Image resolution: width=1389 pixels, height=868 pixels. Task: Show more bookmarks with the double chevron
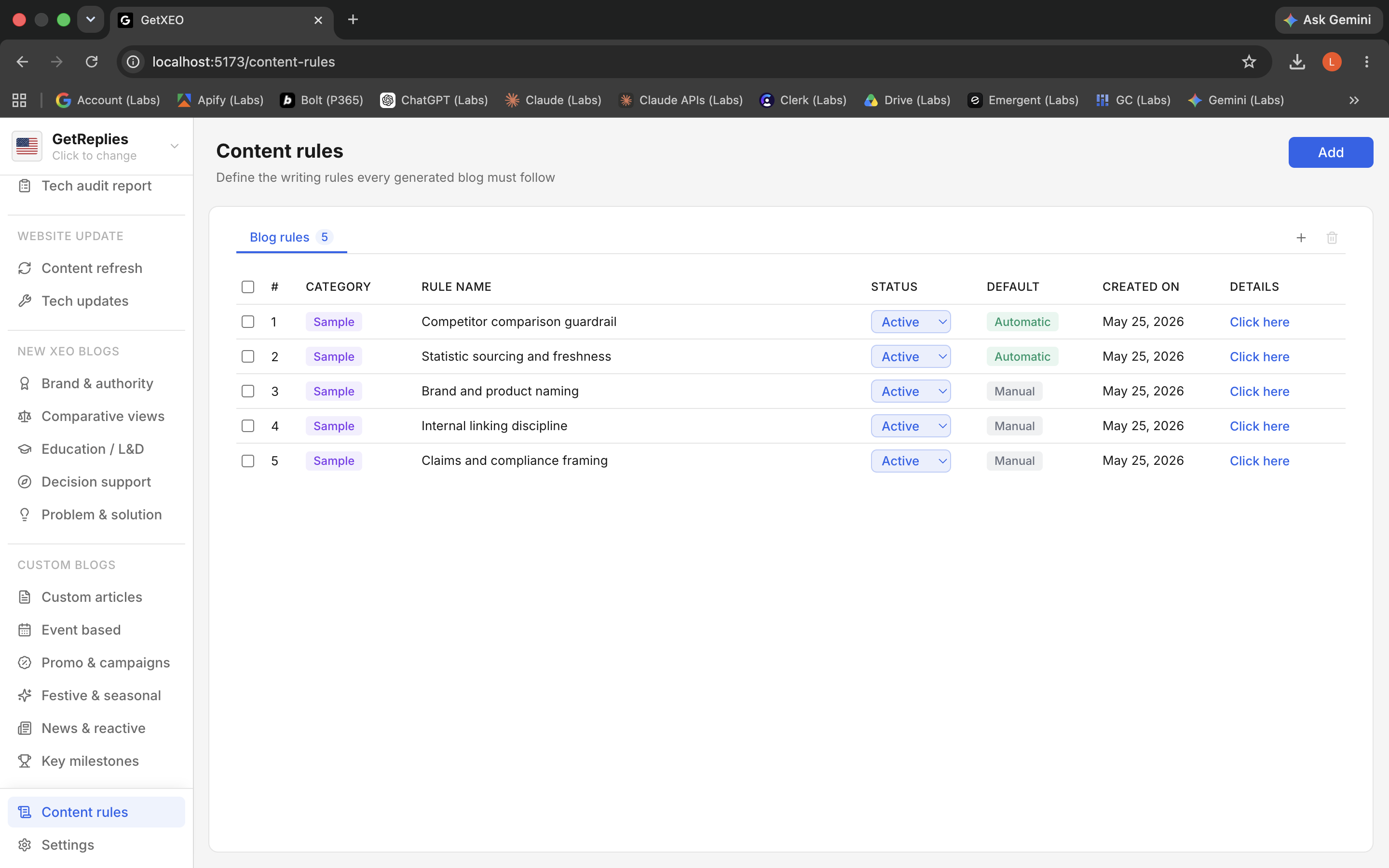1354,100
